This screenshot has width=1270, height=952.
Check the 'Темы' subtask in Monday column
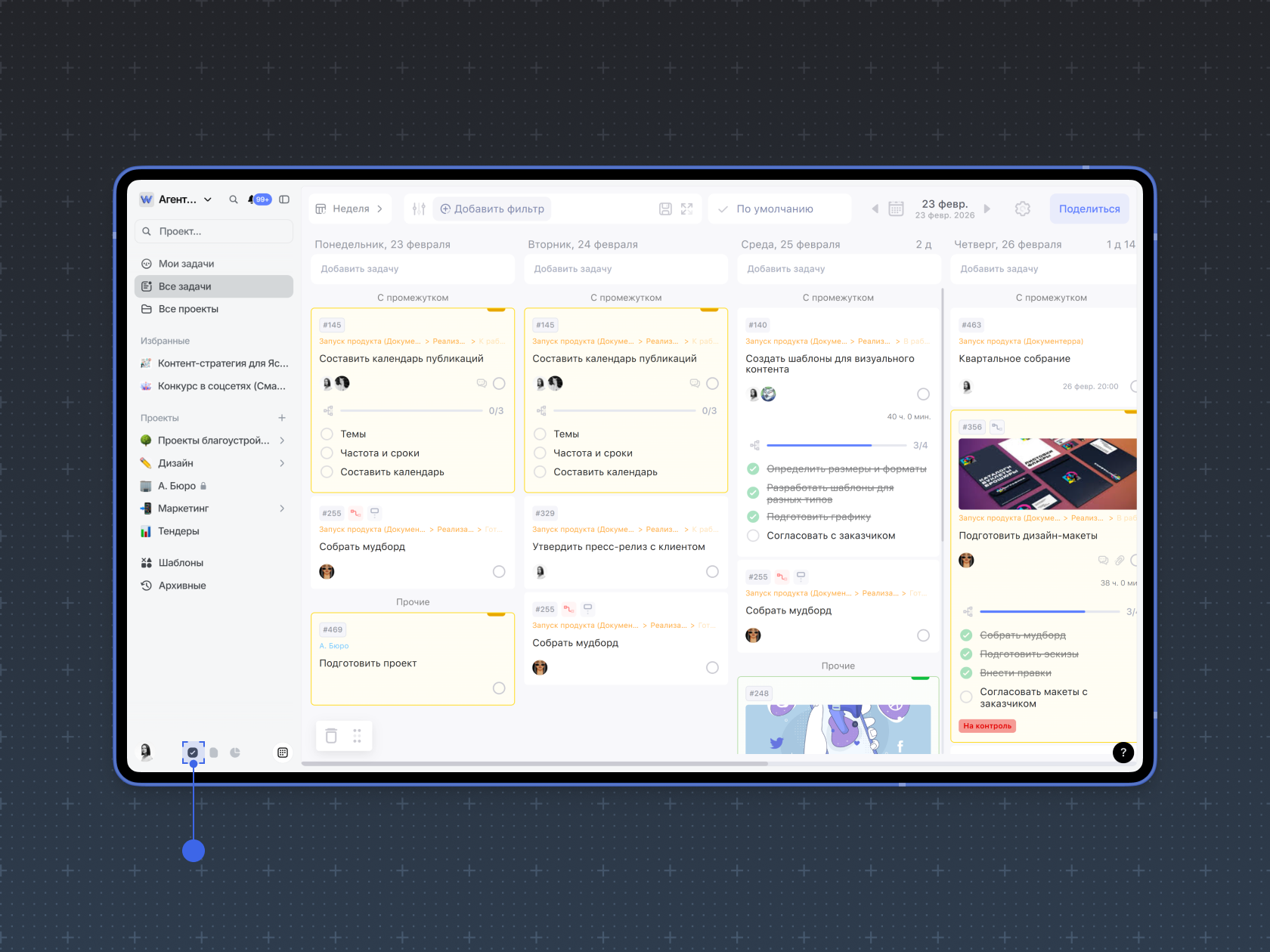coord(327,434)
